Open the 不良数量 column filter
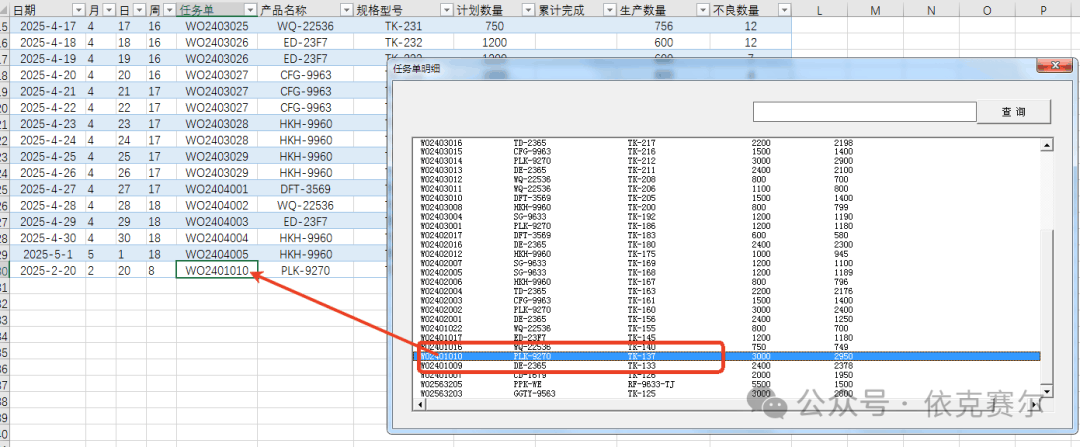1080x447 pixels. click(783, 9)
